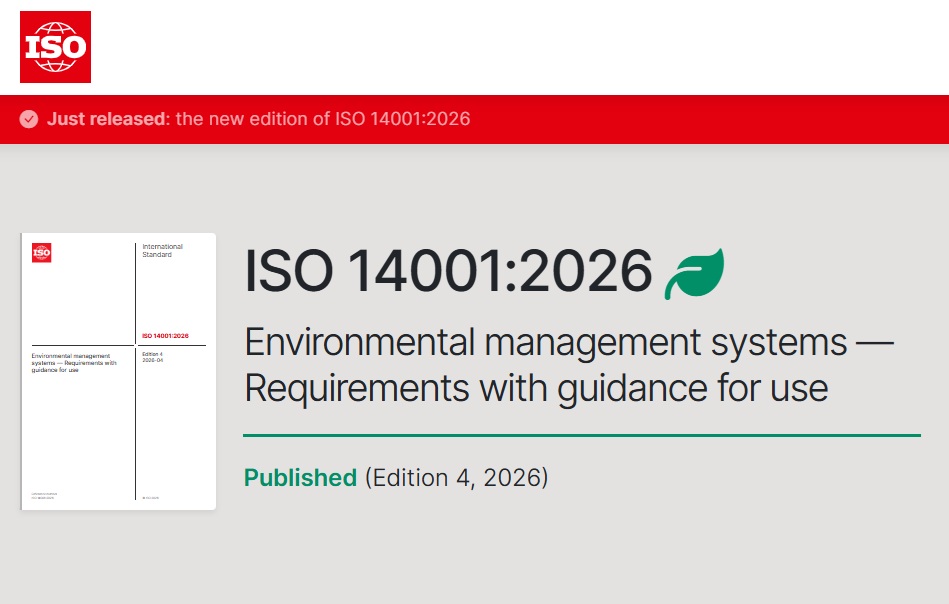Image resolution: width=949 pixels, height=604 pixels.
Task: Click the "(Edition 4, 2026)" text
Action: pos(456,478)
